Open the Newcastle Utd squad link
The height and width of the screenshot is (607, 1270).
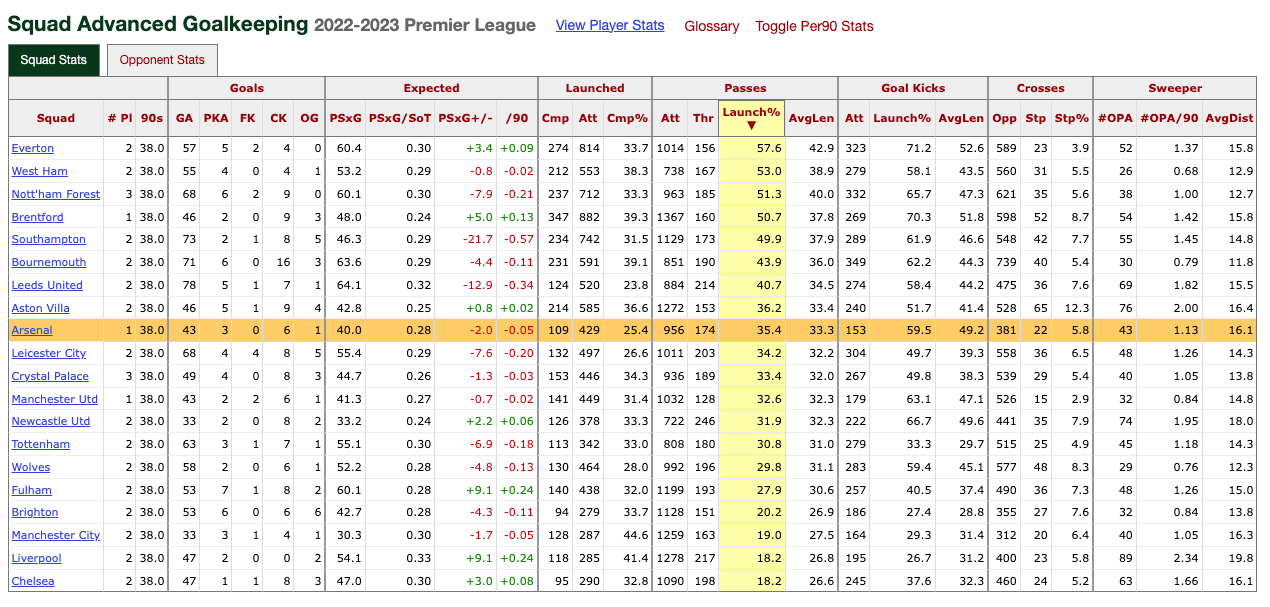tap(51, 421)
